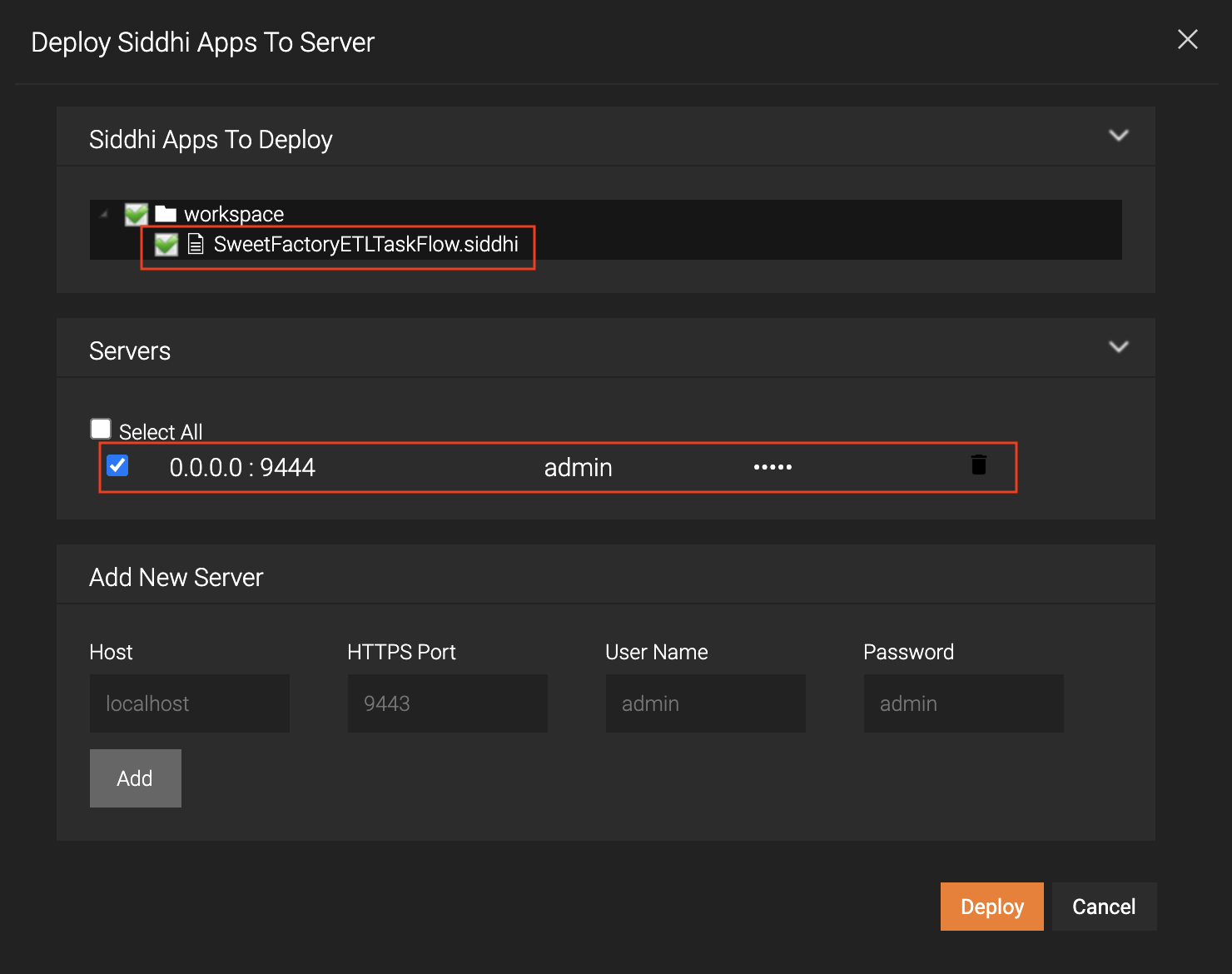Click the Select All label text
The width and height of the screenshot is (1232, 974).
point(161,432)
